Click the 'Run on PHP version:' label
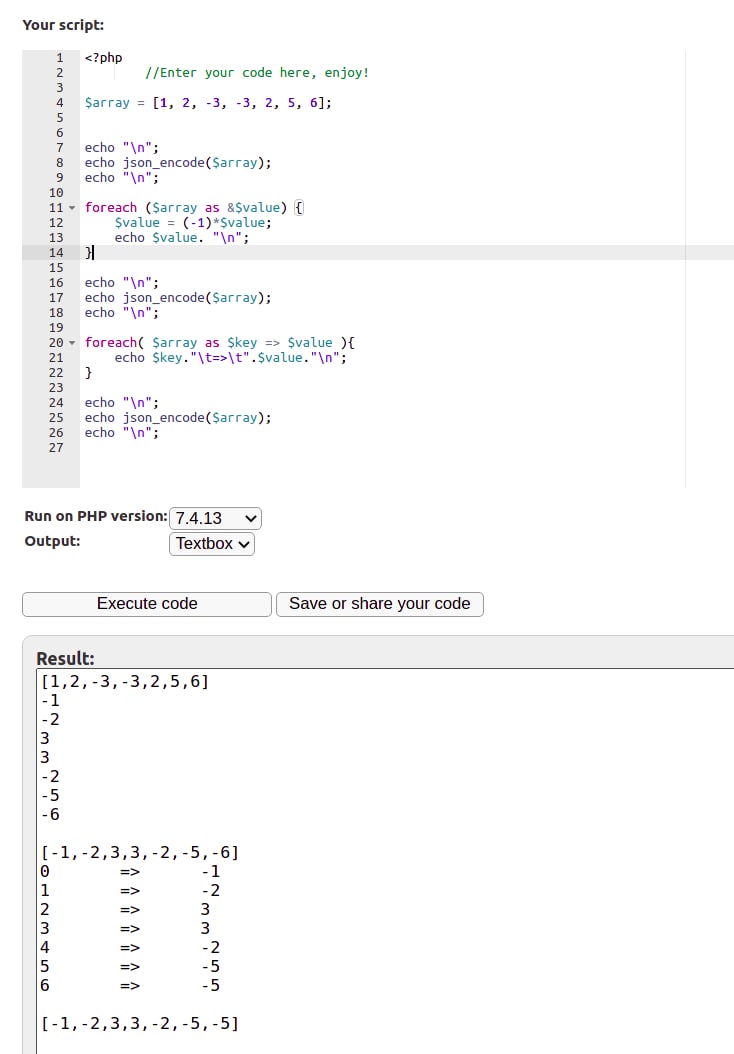Image resolution: width=734 pixels, height=1054 pixels. (x=95, y=516)
